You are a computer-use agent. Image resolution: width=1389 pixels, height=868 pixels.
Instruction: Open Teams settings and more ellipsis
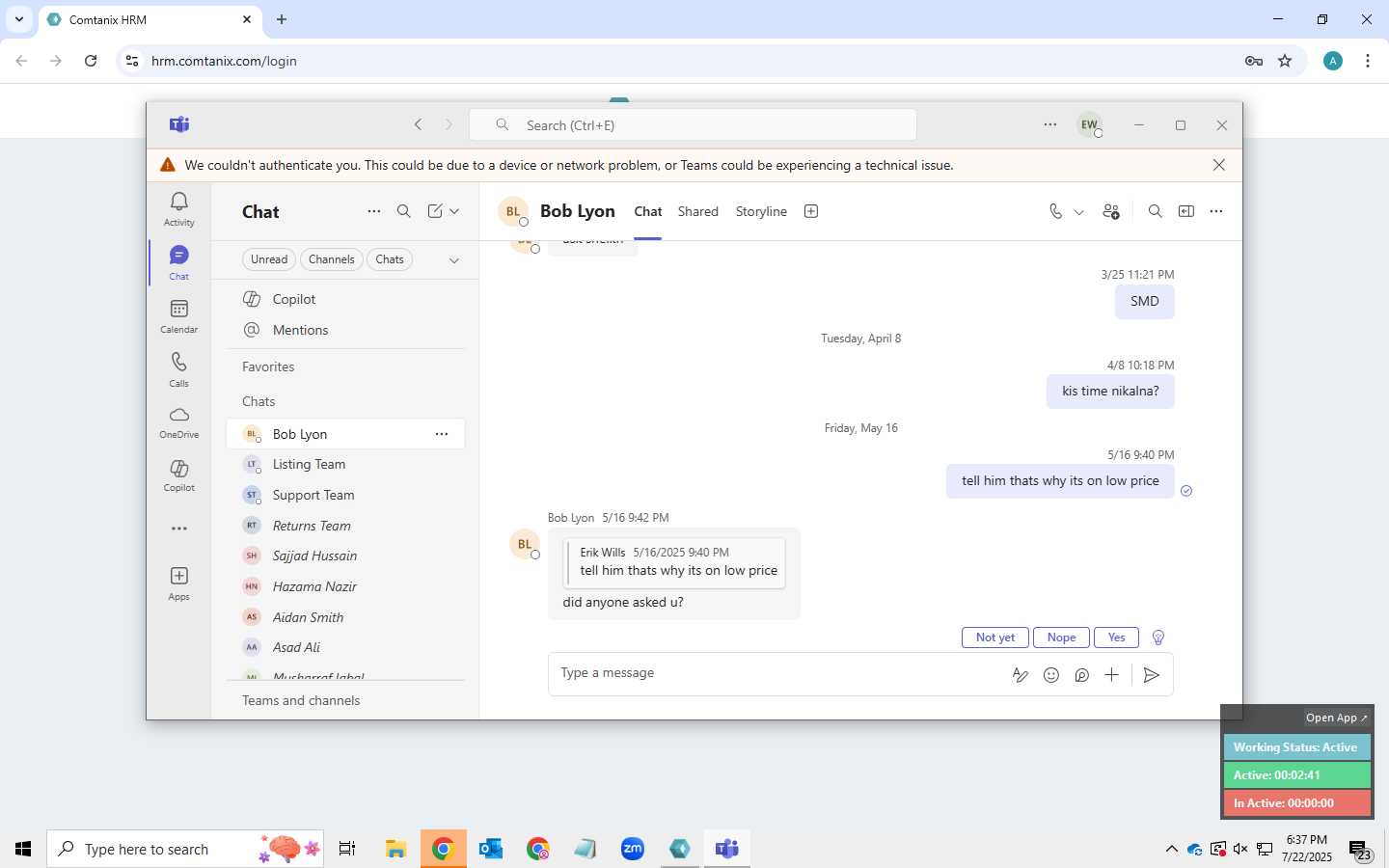click(1050, 124)
